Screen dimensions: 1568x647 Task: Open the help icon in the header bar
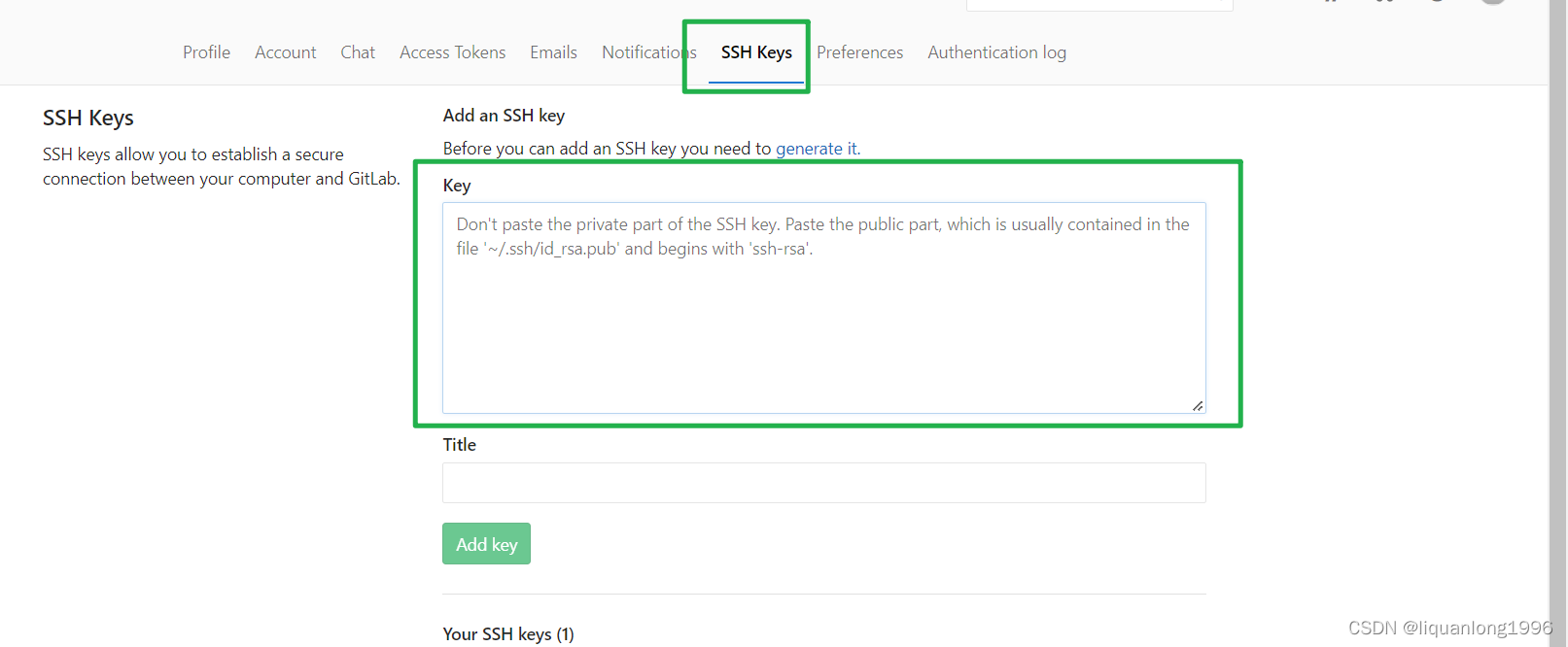pyautogui.click(x=1437, y=4)
